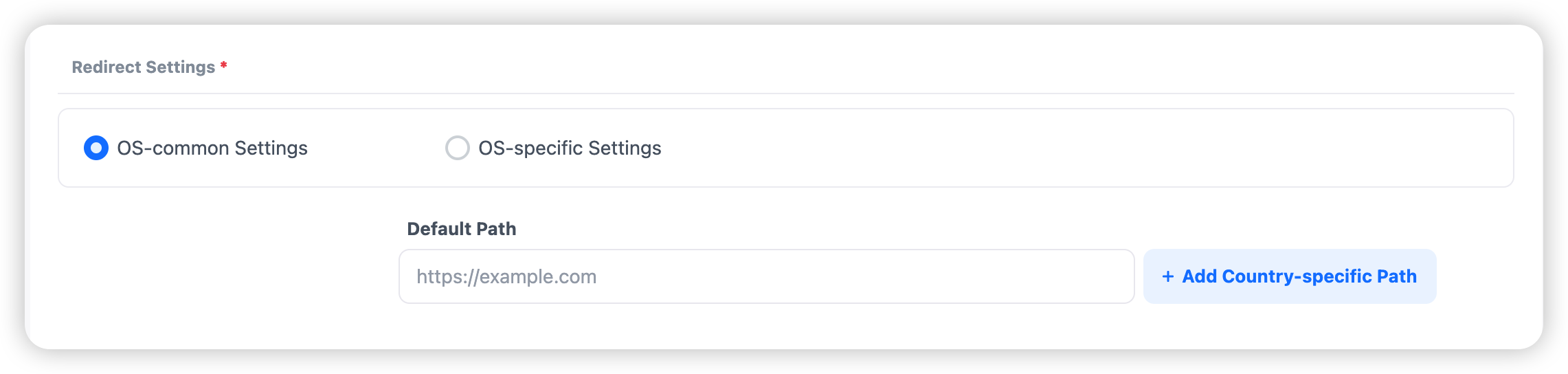Click empty space inside the radio options box
This screenshot has width=1568, height=374.
pos(1031,148)
